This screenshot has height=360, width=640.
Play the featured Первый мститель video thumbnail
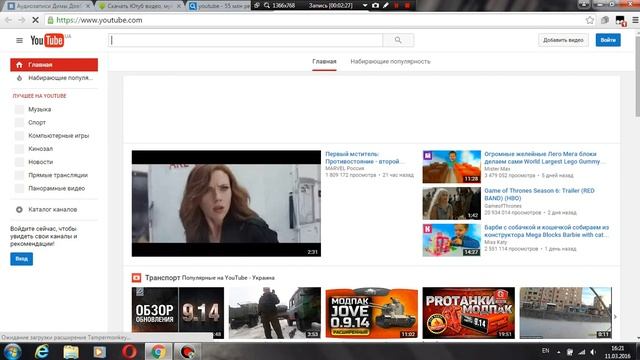(x=226, y=203)
